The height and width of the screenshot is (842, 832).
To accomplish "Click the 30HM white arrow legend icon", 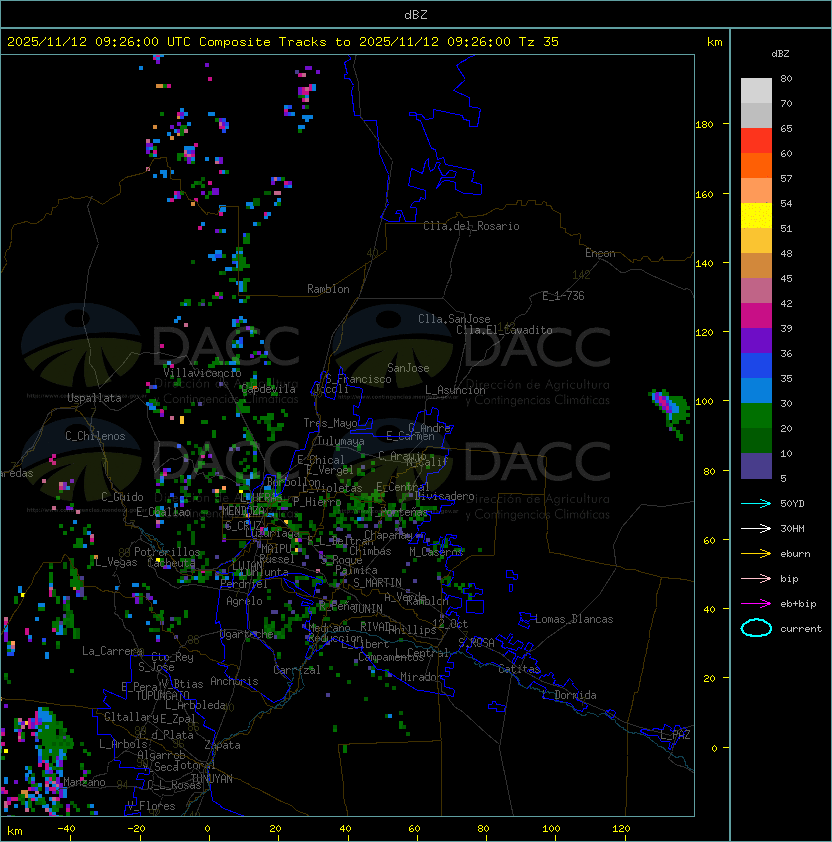I will click(x=756, y=528).
